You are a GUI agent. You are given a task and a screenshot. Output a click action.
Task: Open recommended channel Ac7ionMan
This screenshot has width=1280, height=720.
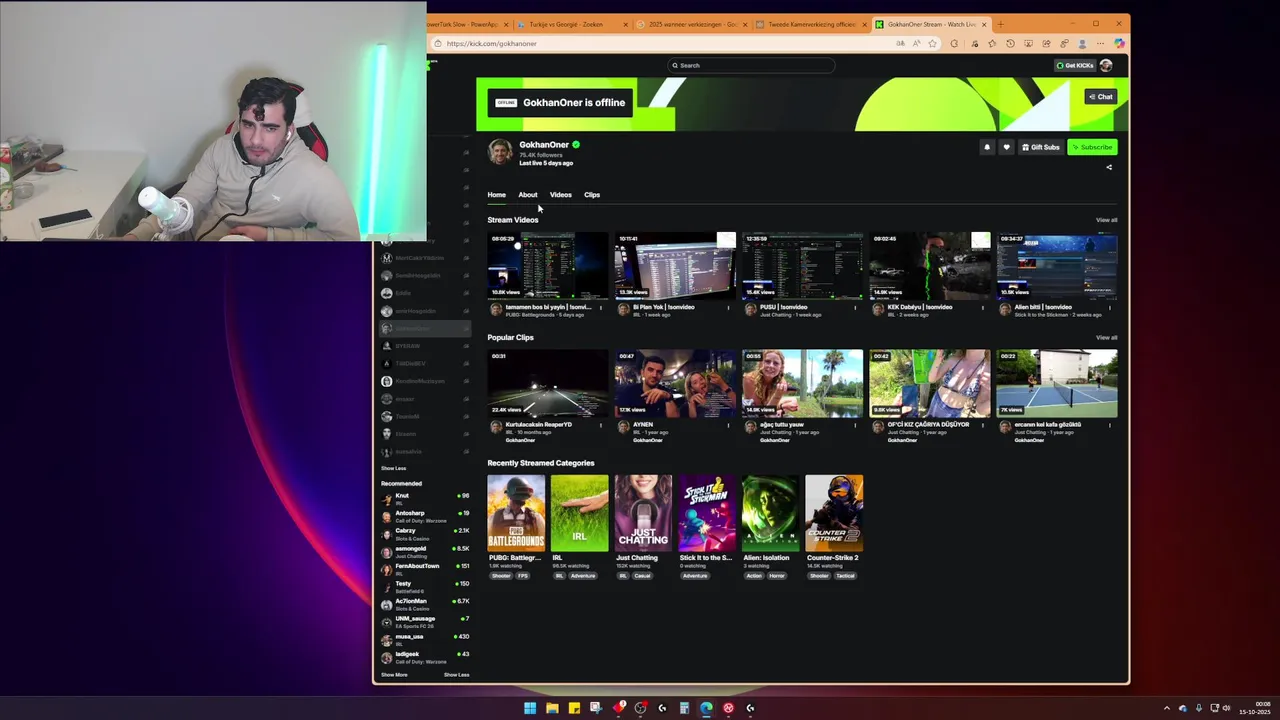pyautogui.click(x=425, y=603)
